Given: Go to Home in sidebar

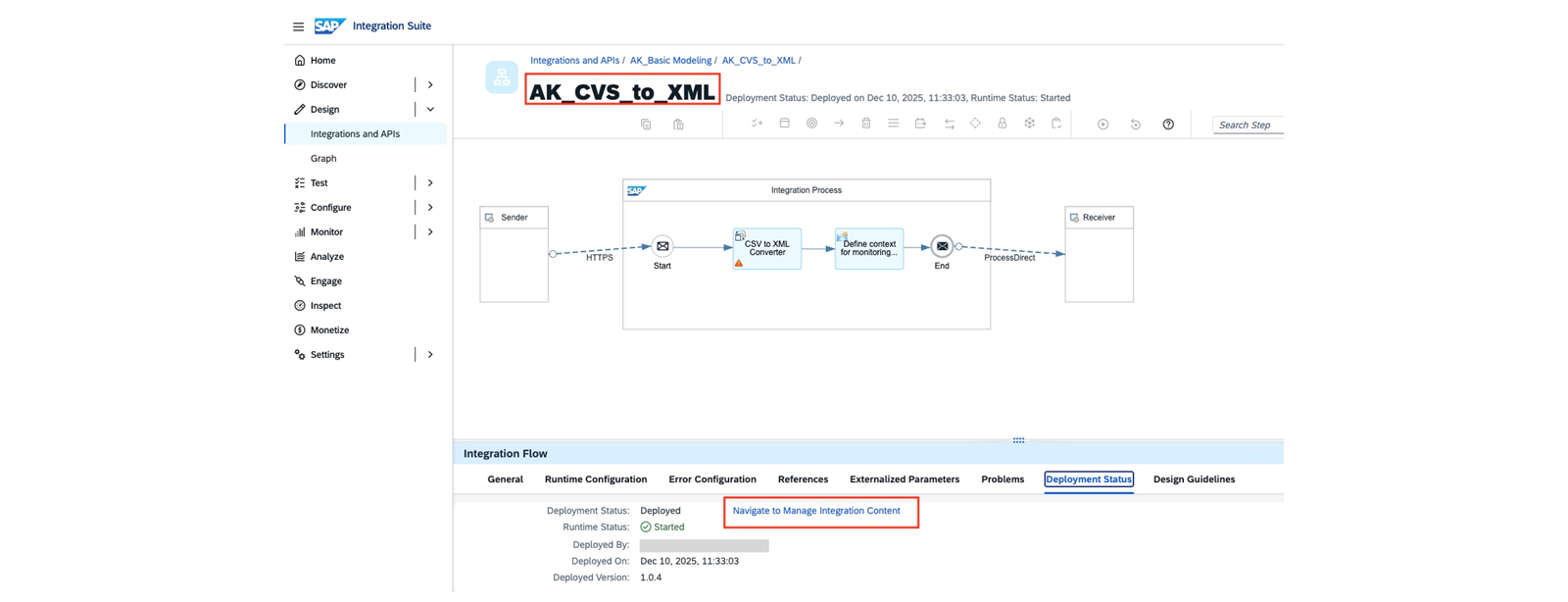Looking at the screenshot, I should point(323,61).
